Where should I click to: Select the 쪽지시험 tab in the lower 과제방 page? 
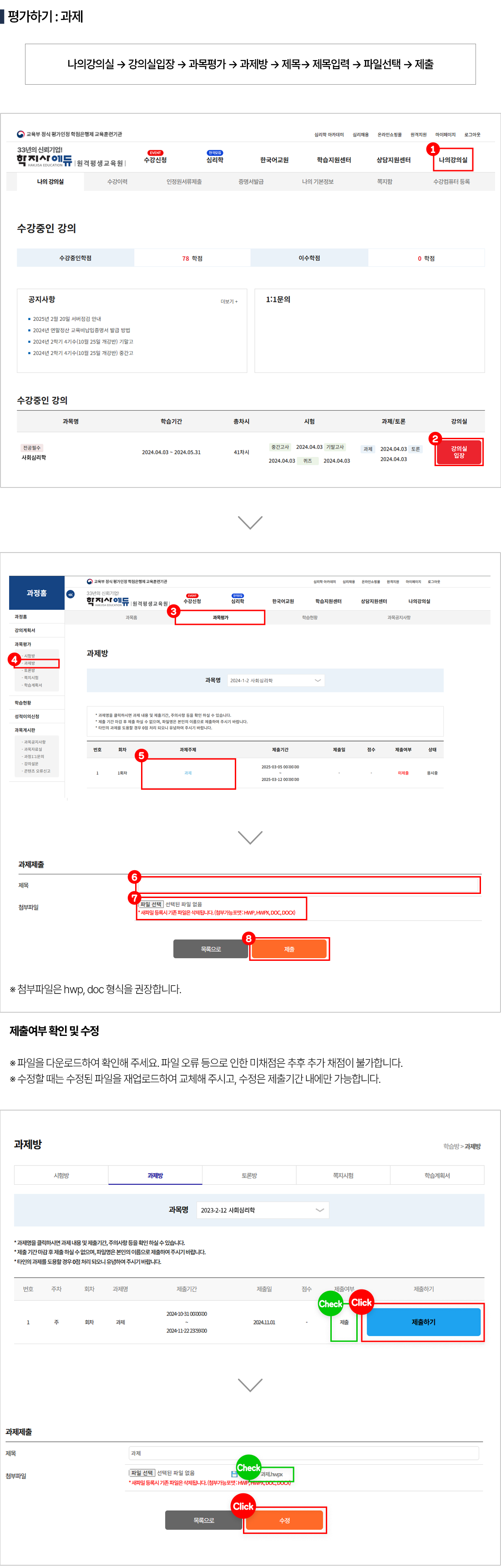[343, 1175]
